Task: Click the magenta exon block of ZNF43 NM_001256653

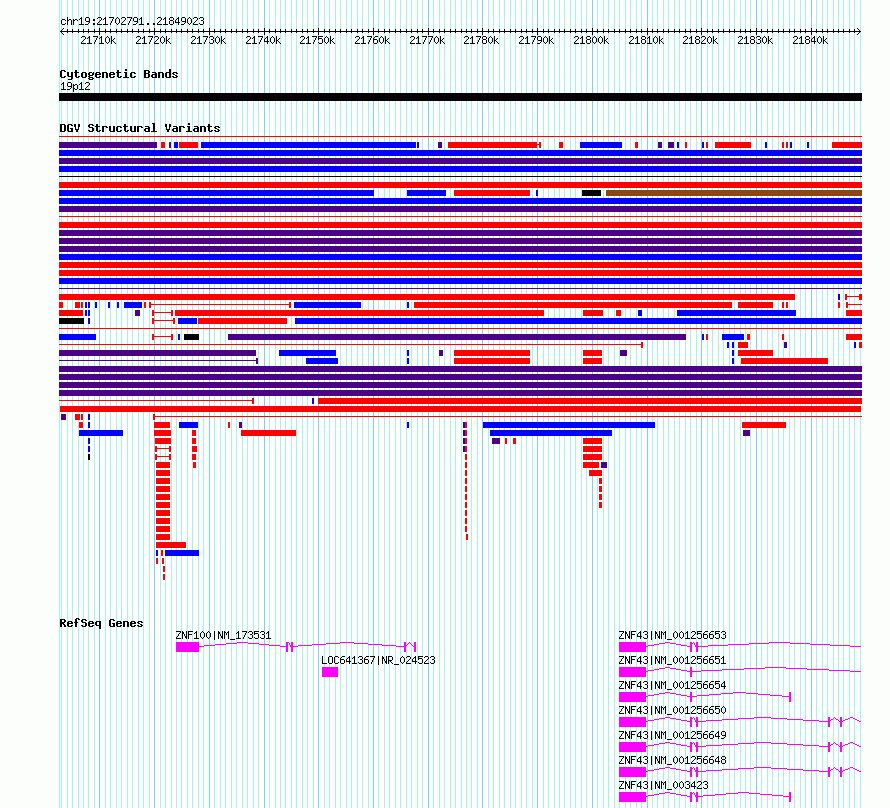Action: pos(632,647)
